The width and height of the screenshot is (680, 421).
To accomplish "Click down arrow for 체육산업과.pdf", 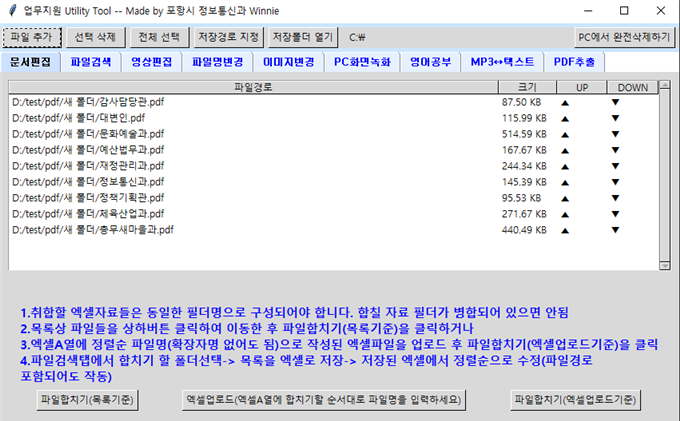I will 616,214.
